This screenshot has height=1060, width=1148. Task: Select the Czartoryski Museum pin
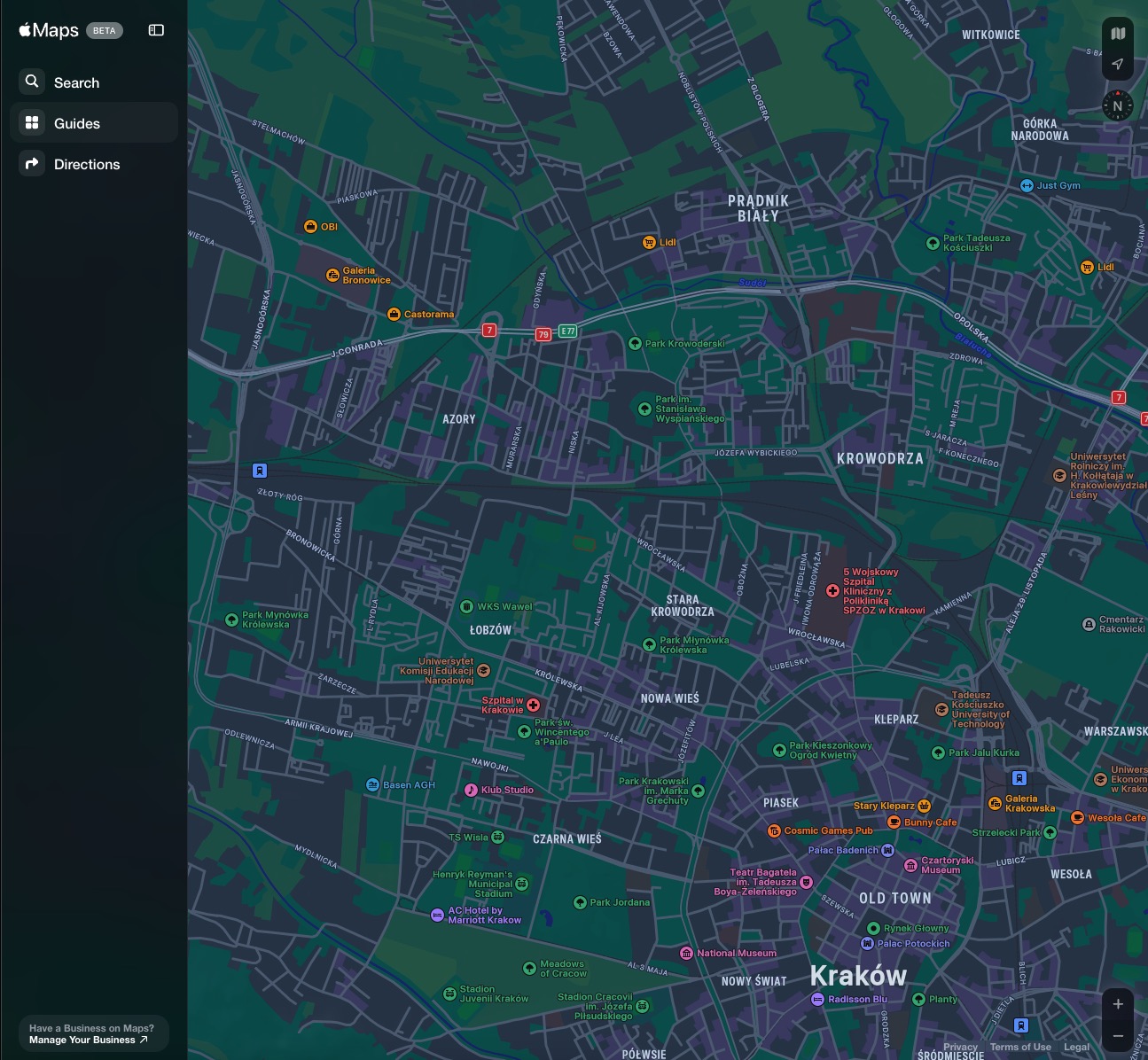910,865
